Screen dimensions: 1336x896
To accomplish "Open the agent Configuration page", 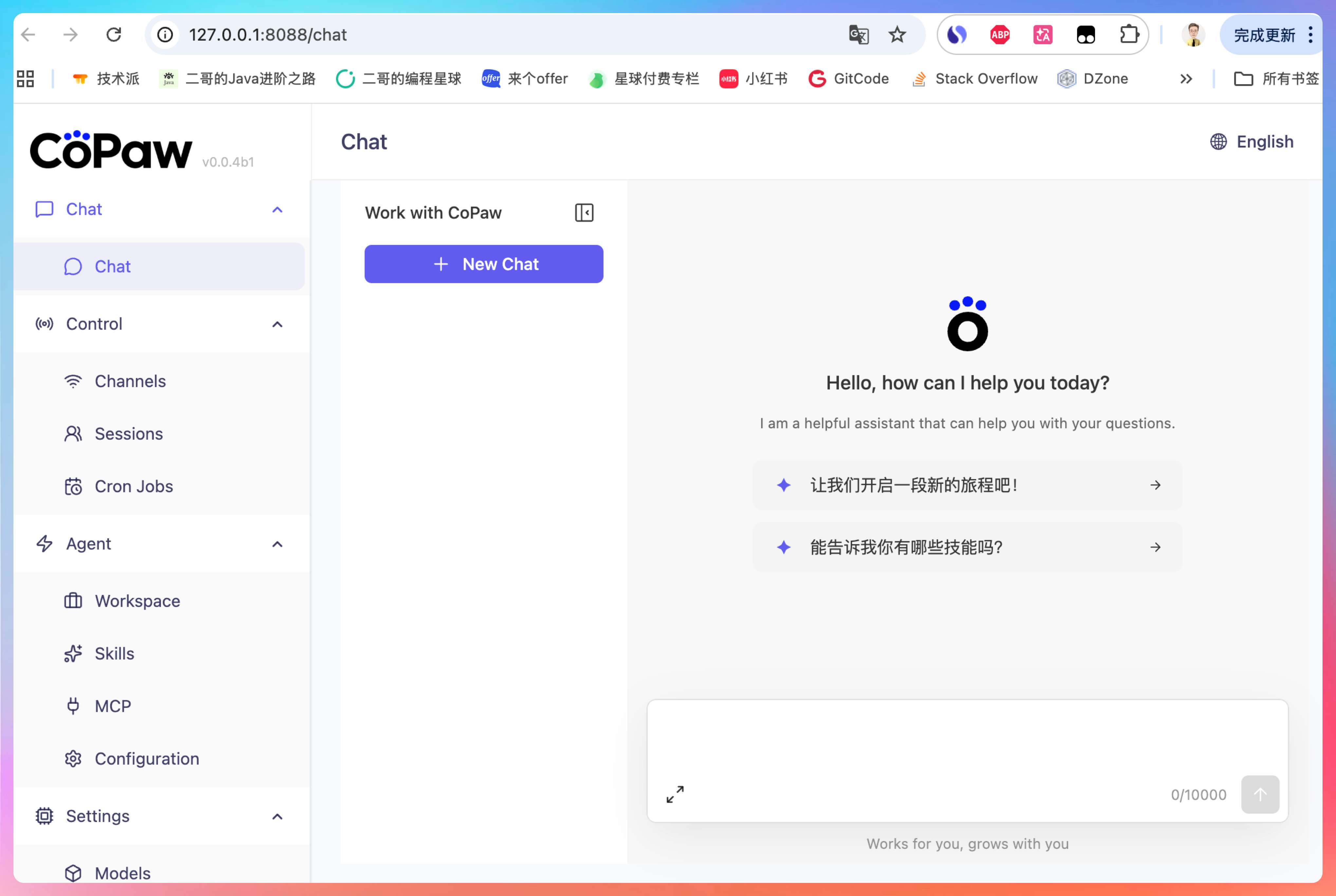I will pyautogui.click(x=147, y=758).
